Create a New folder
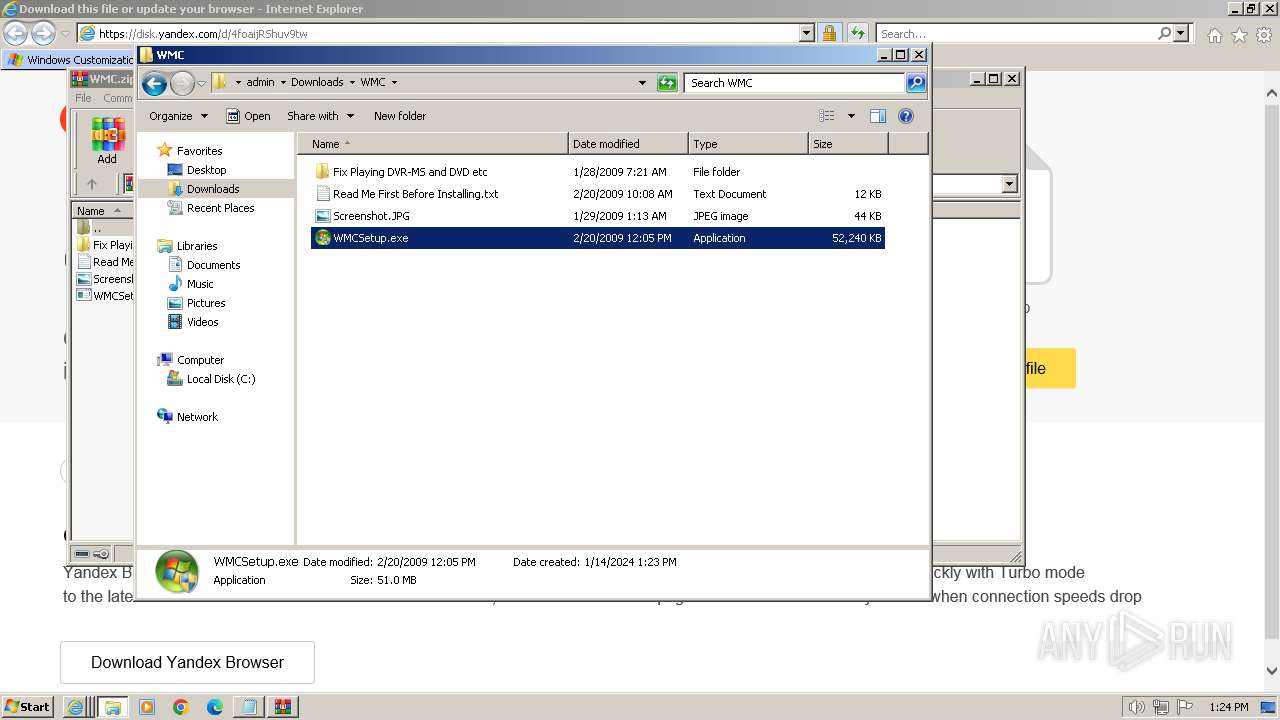This screenshot has height=720, width=1280. pyautogui.click(x=400, y=116)
